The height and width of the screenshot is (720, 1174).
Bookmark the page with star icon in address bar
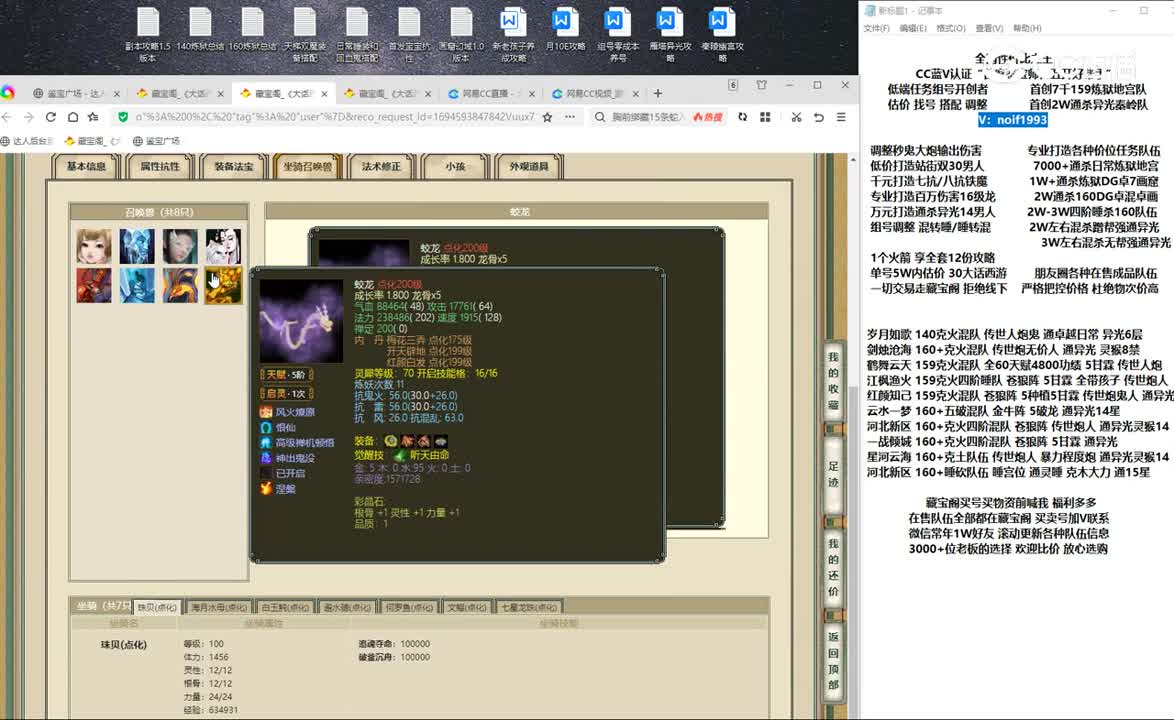point(547,117)
